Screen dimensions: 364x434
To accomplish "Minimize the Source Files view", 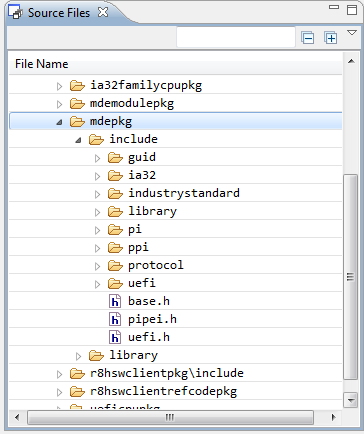I will (x=334, y=7).
